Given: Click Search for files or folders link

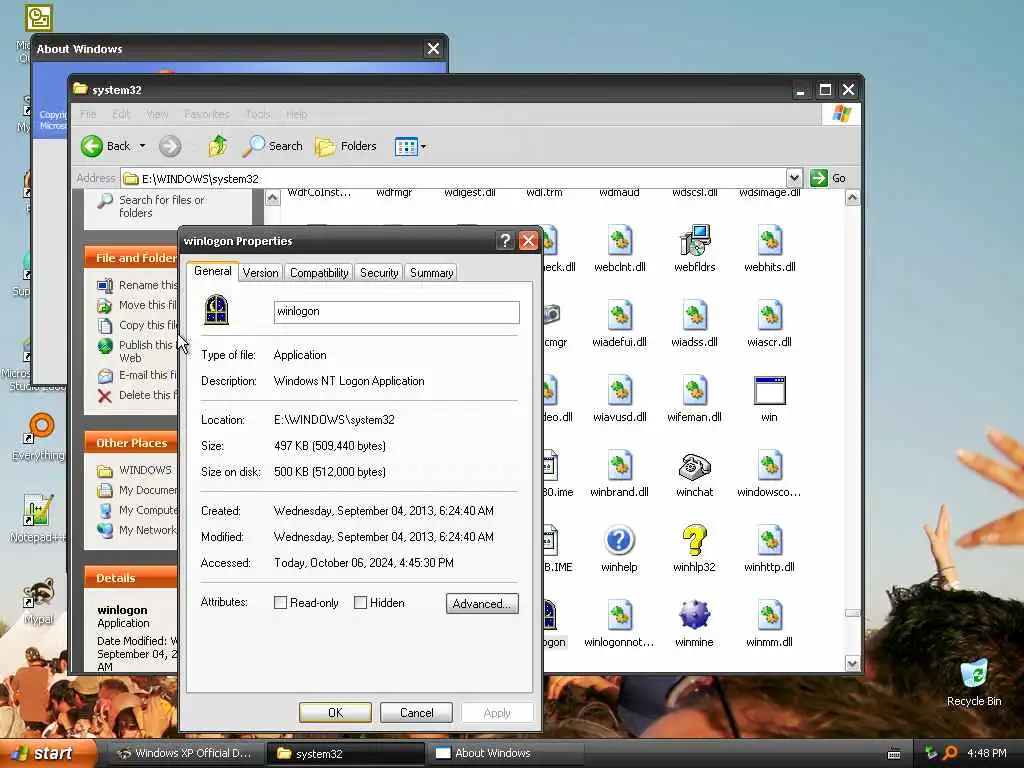Looking at the screenshot, I should (161, 206).
